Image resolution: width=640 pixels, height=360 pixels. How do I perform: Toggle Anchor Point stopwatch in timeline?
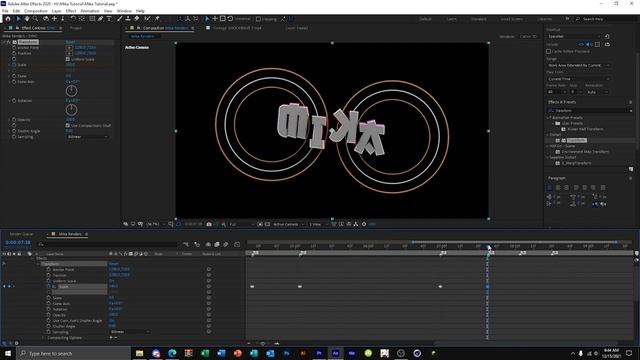(49, 269)
